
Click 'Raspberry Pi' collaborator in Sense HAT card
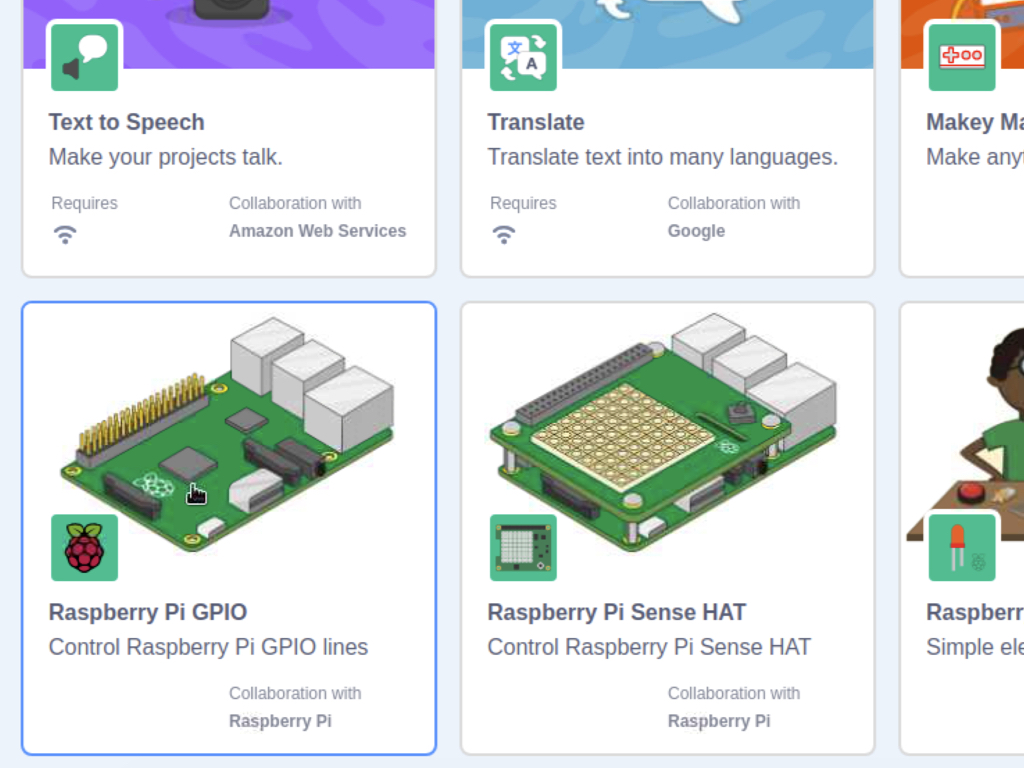coord(719,721)
